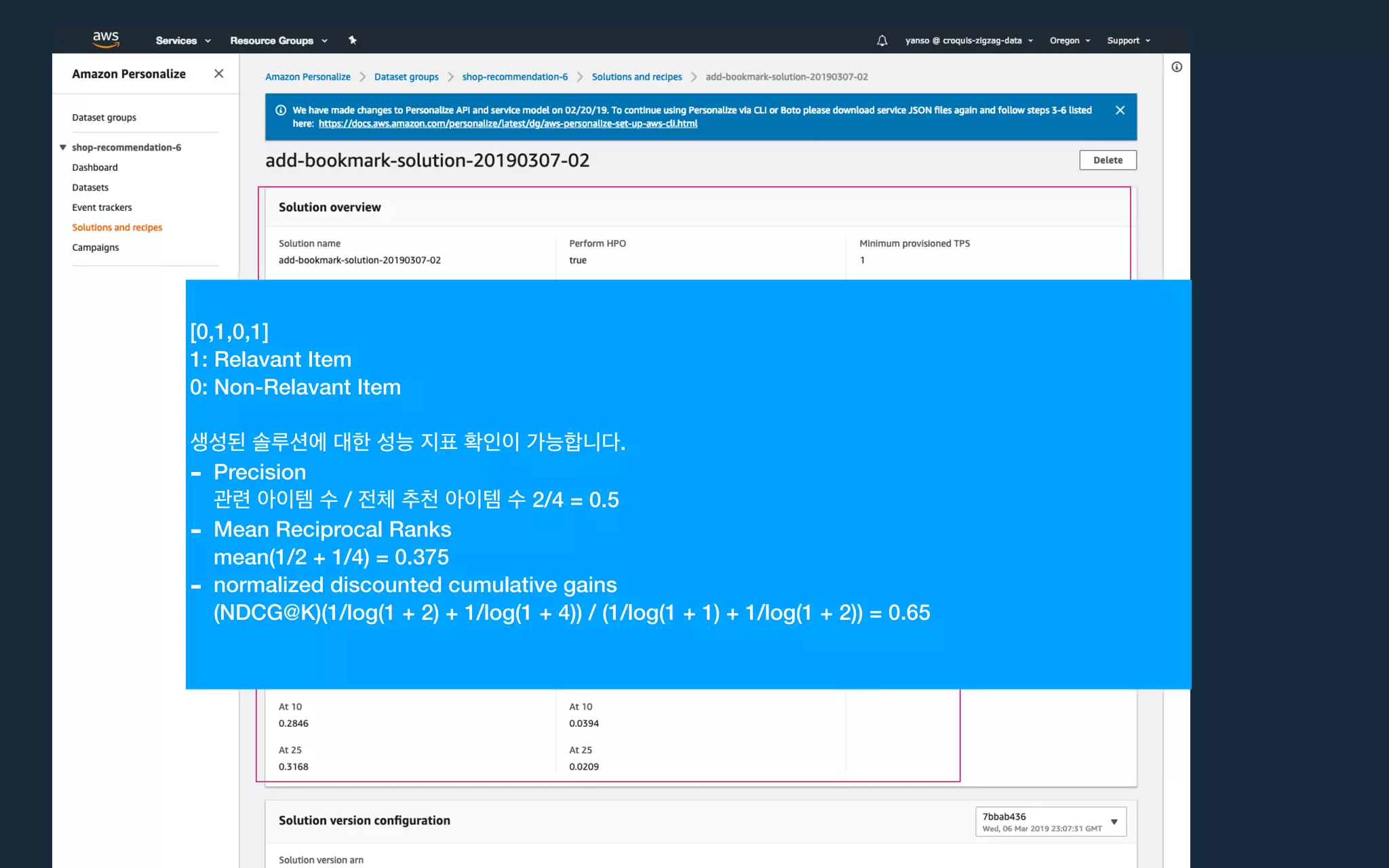Dismiss the blue API changes banner
The height and width of the screenshot is (868, 1389).
click(1120, 110)
